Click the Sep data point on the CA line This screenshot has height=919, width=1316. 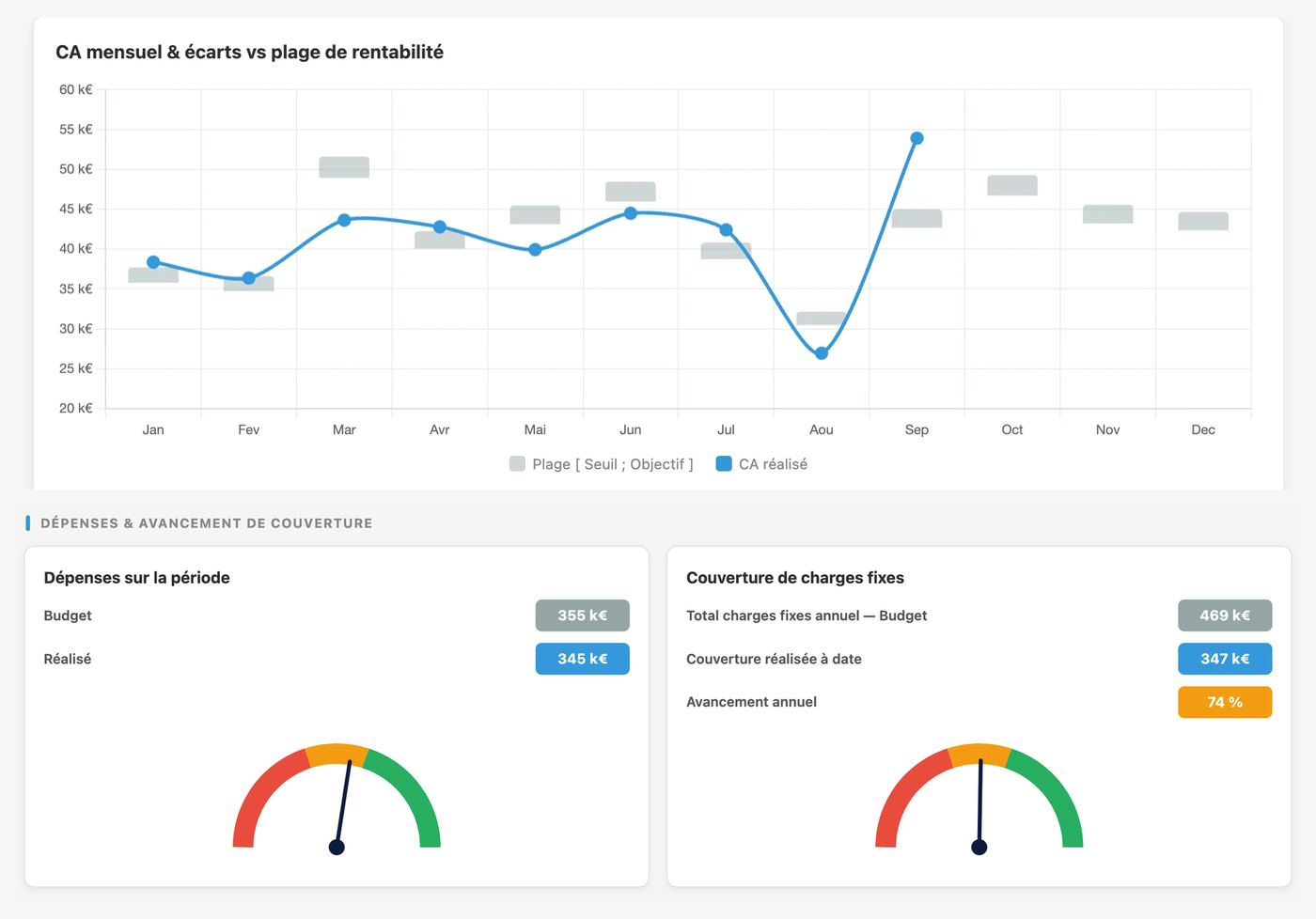click(916, 138)
